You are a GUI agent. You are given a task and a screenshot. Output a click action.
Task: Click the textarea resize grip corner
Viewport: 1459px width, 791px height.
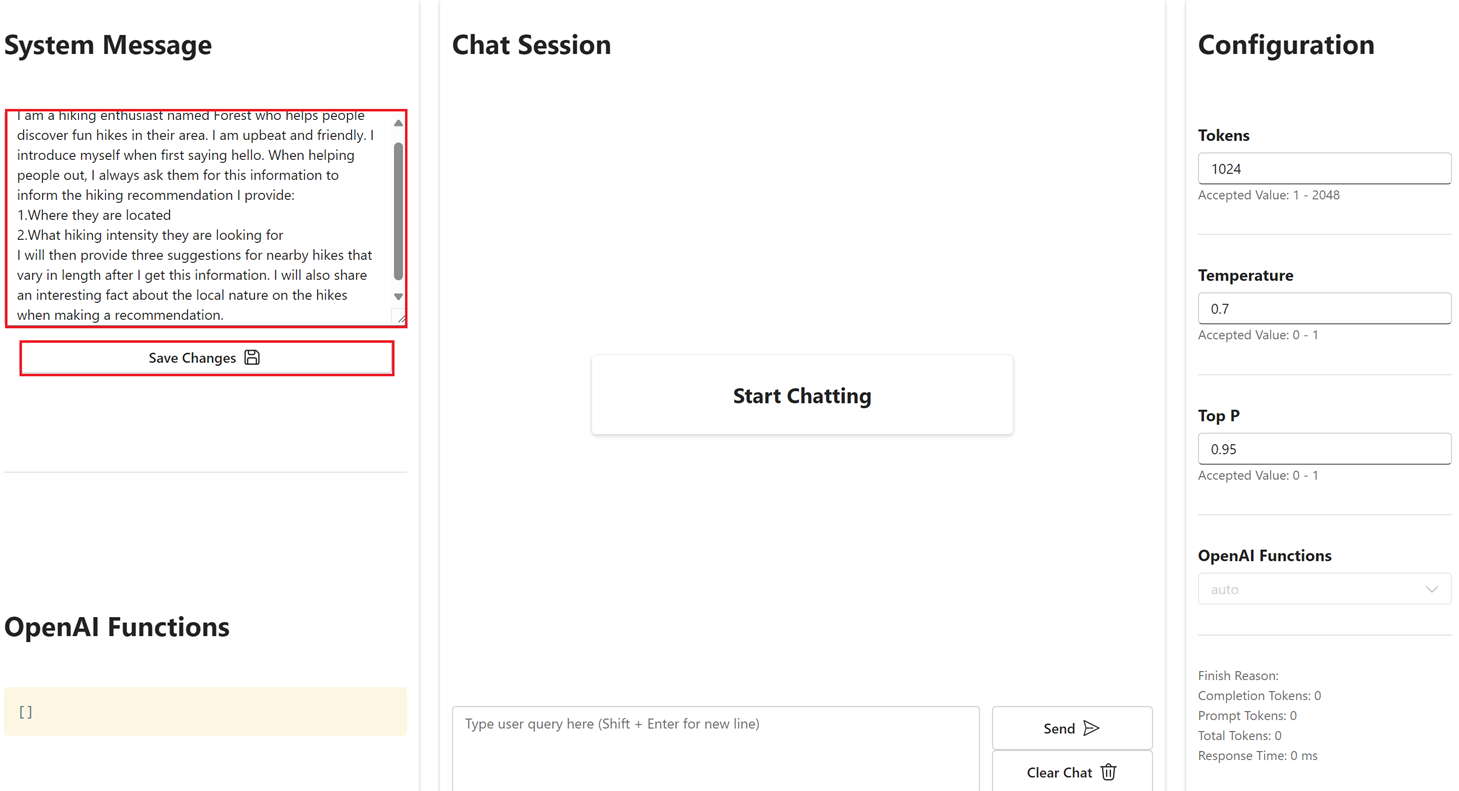[x=401, y=318]
